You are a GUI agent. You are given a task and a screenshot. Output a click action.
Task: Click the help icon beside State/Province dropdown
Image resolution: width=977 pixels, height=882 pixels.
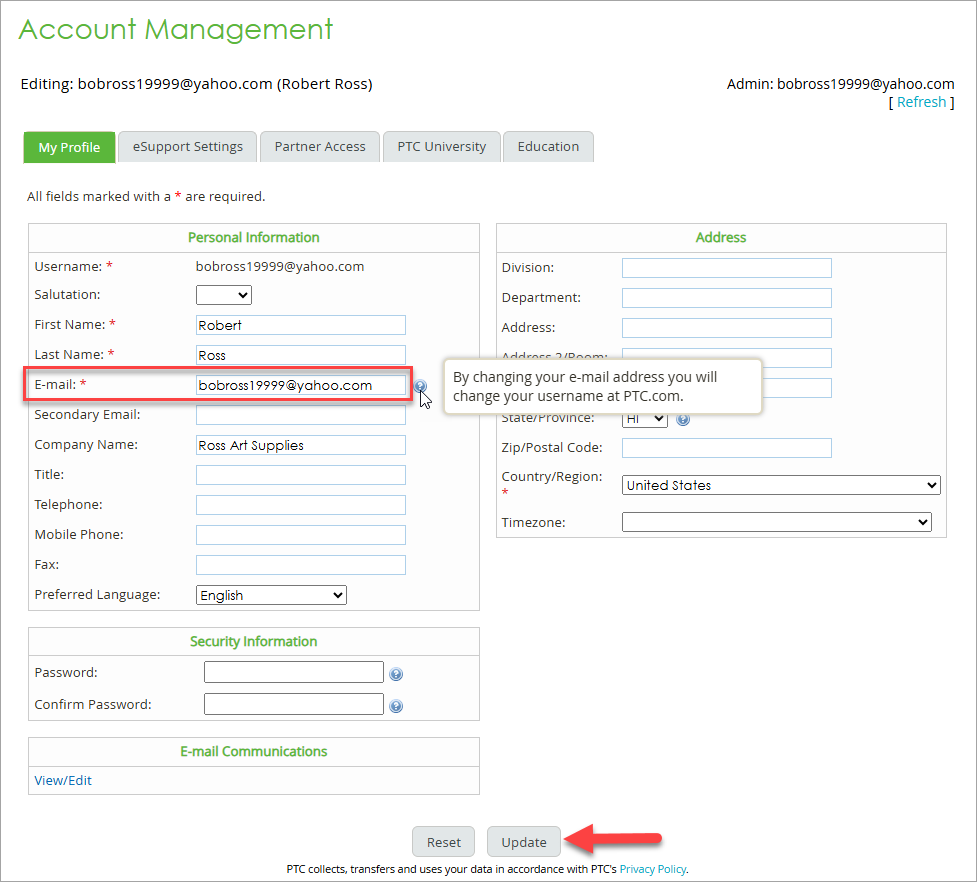click(x=683, y=419)
